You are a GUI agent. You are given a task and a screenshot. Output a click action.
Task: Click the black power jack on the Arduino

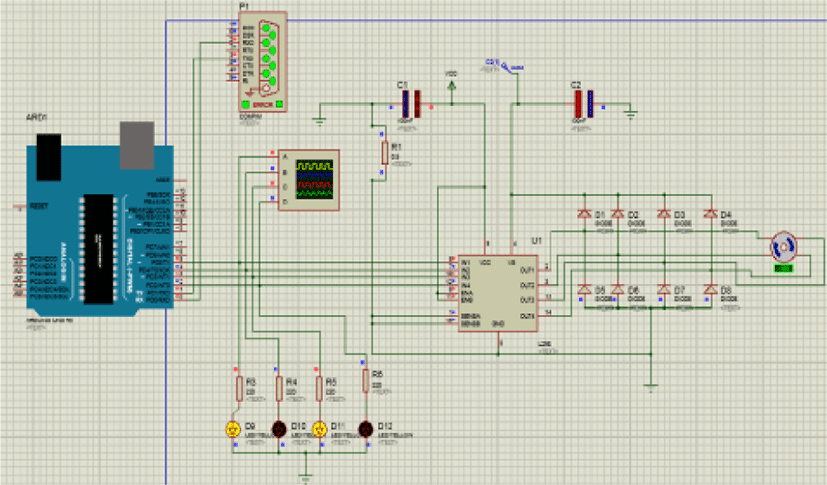tap(49, 157)
